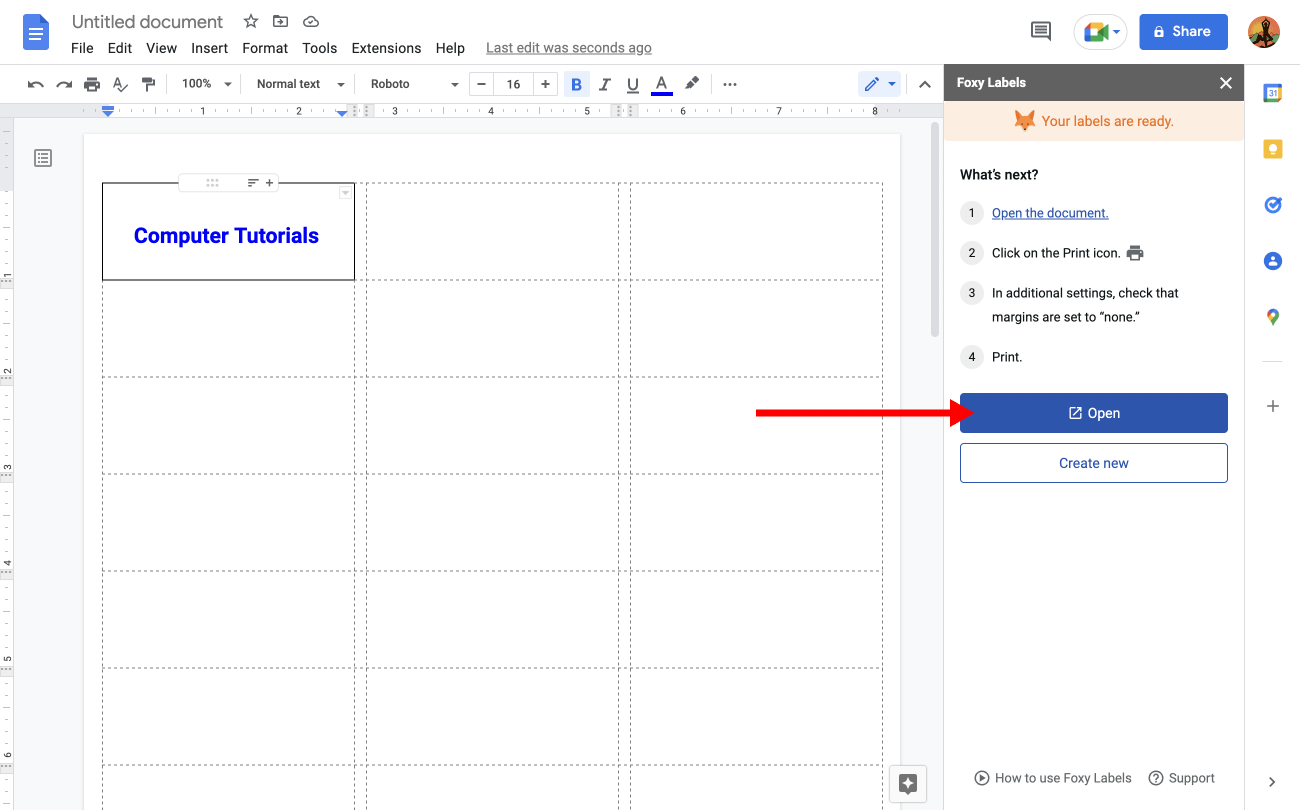Image resolution: width=1300 pixels, height=810 pixels.
Task: Open Google Tasks from side panel
Action: click(x=1272, y=204)
